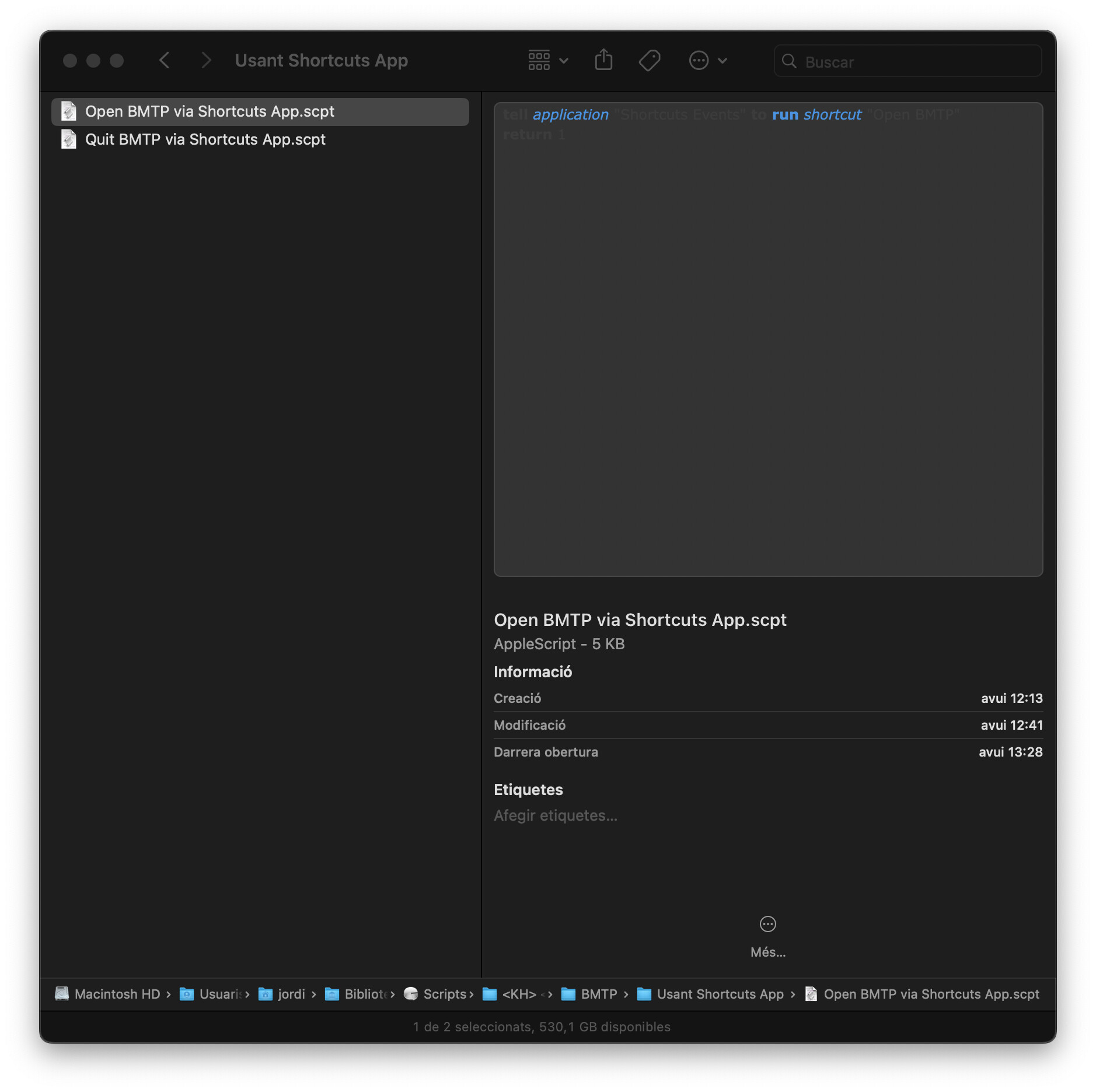Click the Scripts folder icon in path bar
Viewport: 1096px width, 1092px height.
pyautogui.click(x=411, y=994)
